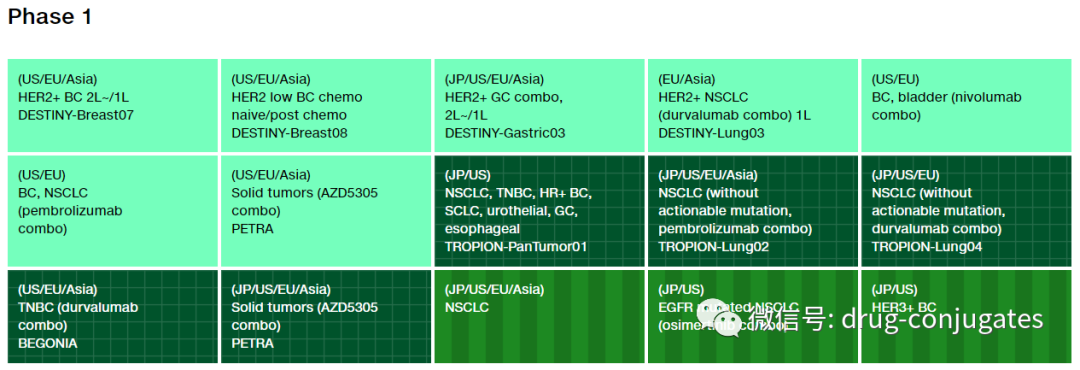
Task: Click the DESTINY-Lung03 durvalumab combo cell
Action: [753, 105]
